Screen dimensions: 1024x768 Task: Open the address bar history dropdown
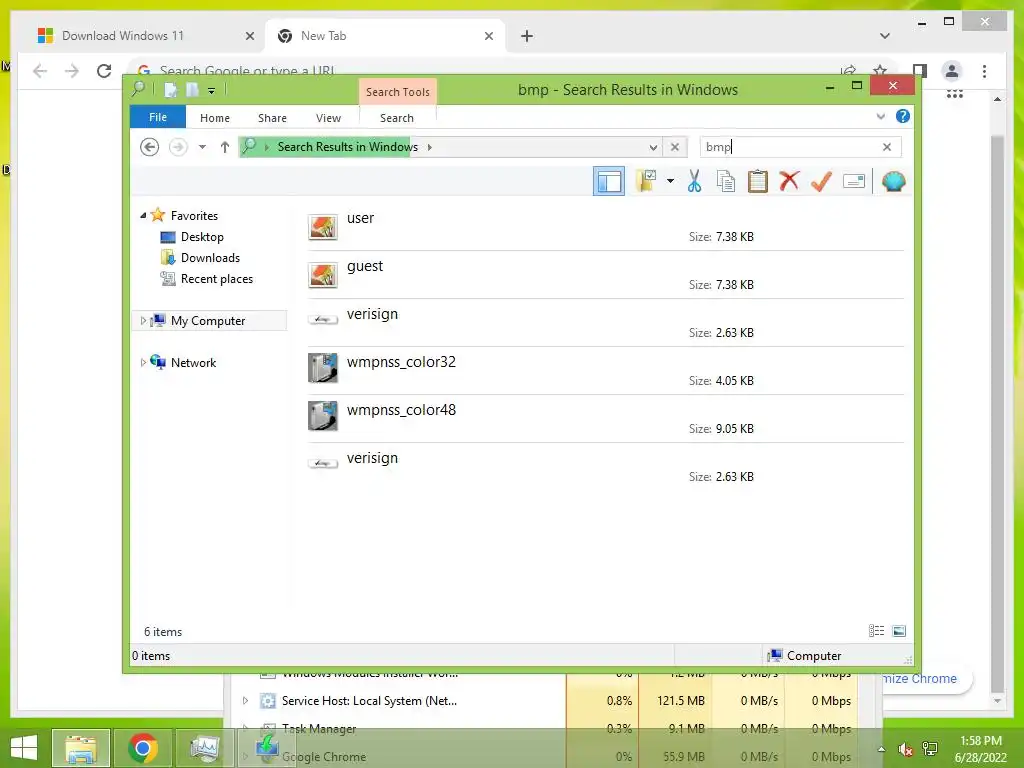click(653, 148)
